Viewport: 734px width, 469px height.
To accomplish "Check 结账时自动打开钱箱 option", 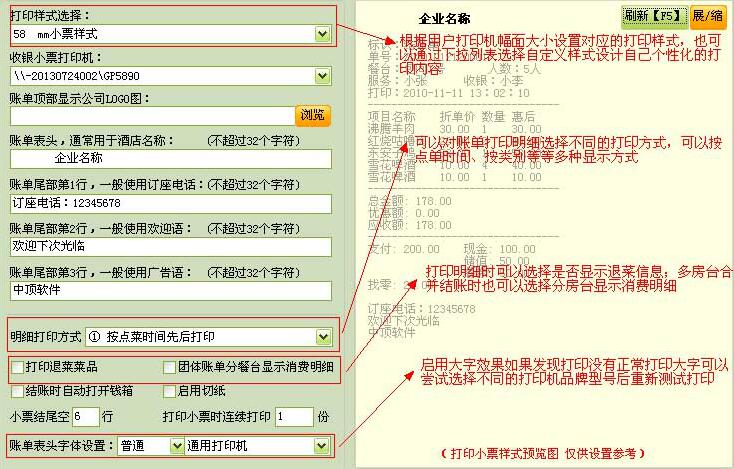I will click(x=18, y=391).
